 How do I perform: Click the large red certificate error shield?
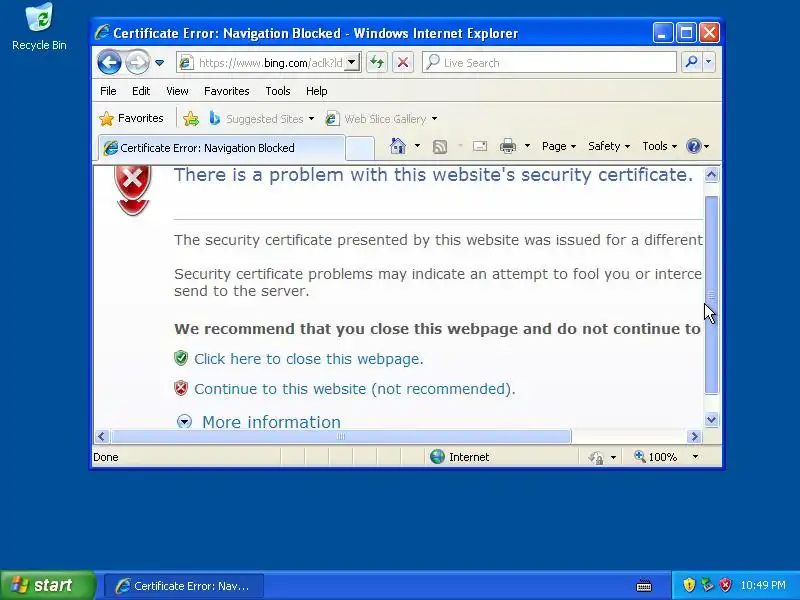pyautogui.click(x=133, y=190)
